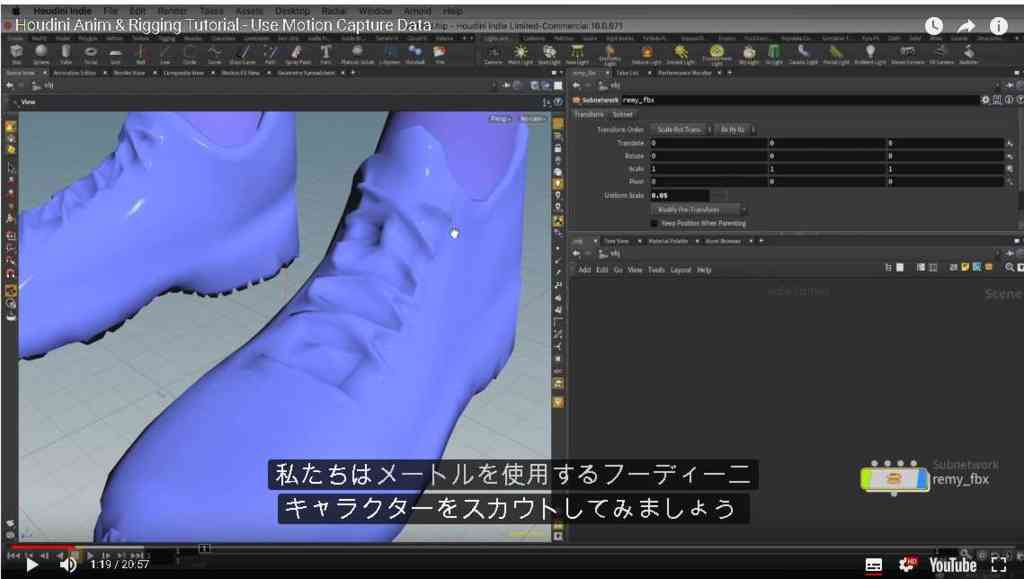Select the Box shelf tool
This screenshot has height=579, width=1024.
pos(16,54)
